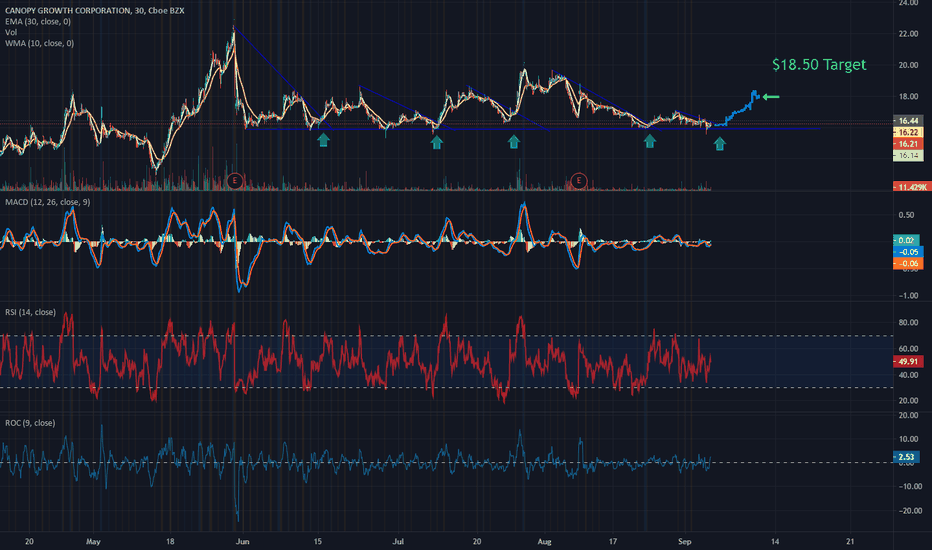Click the 11.429K volume value label

tap(912, 187)
